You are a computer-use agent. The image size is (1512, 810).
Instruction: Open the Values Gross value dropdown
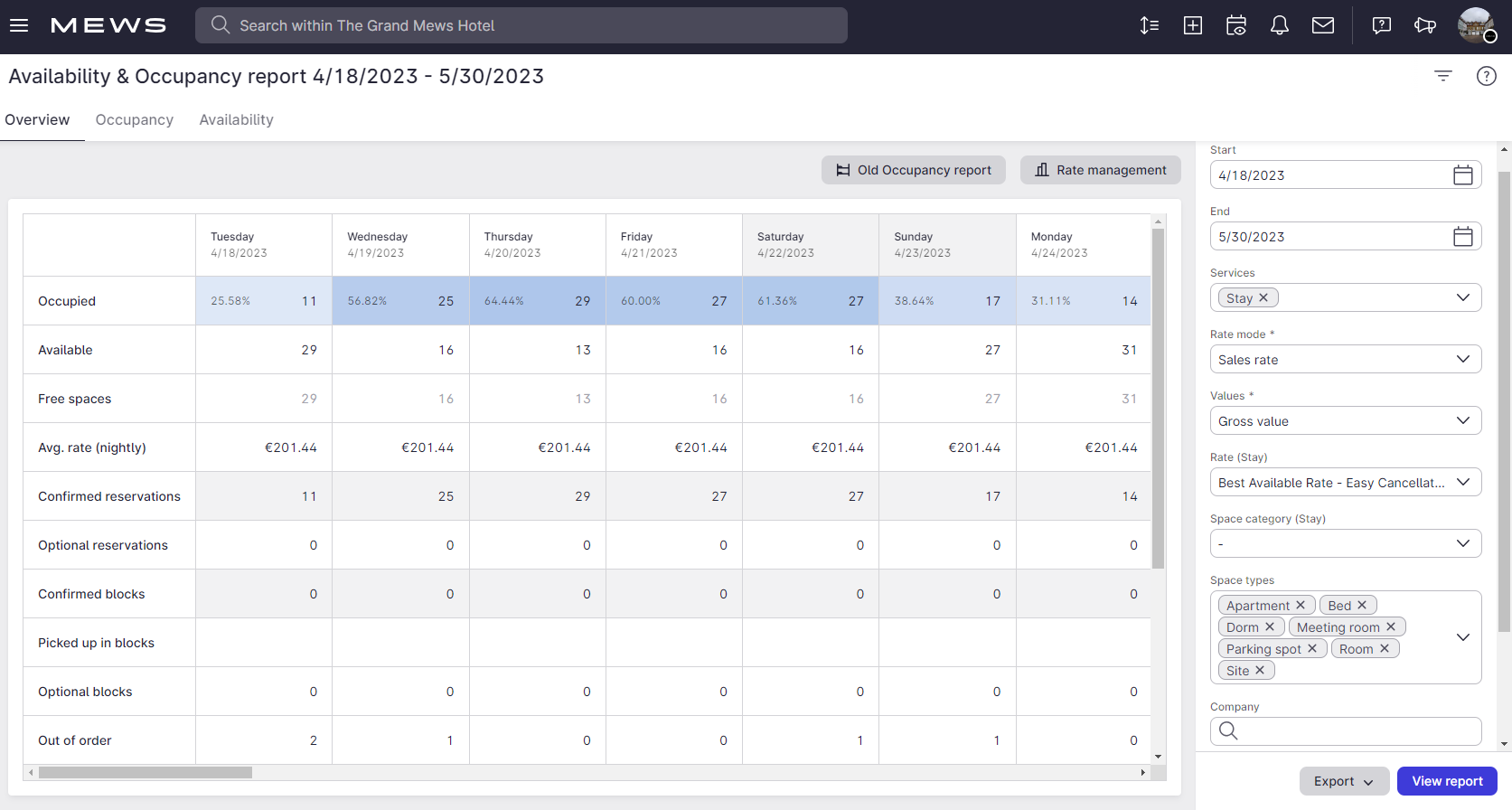pos(1345,421)
